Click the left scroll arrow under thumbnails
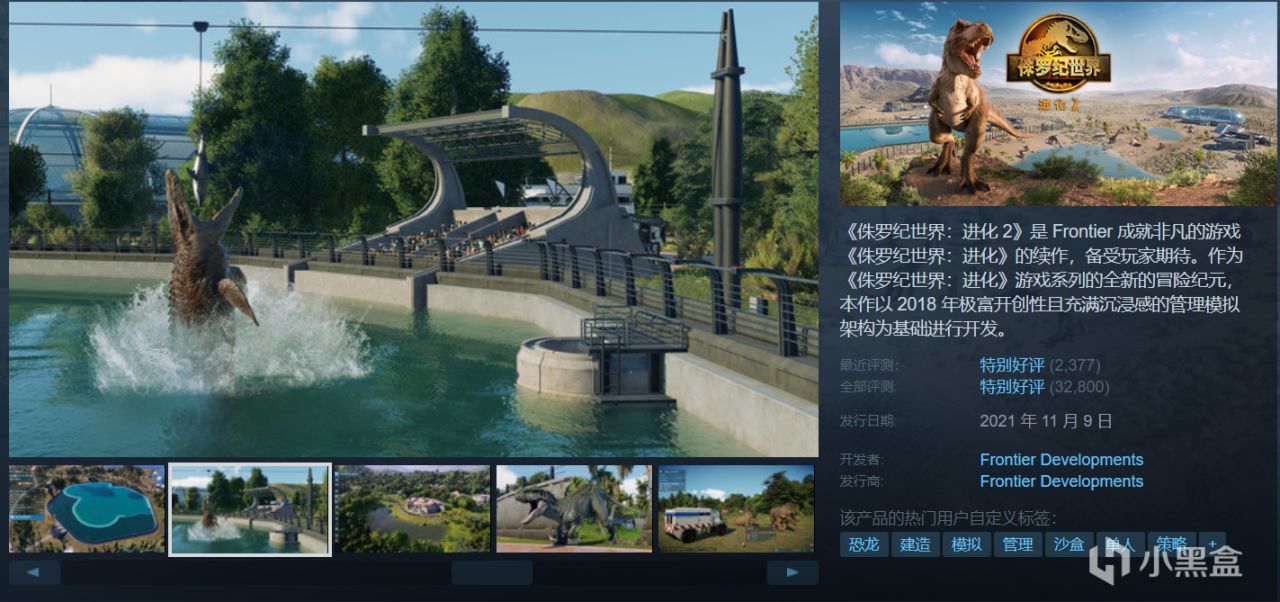This screenshot has height=602, width=1280. 34,572
